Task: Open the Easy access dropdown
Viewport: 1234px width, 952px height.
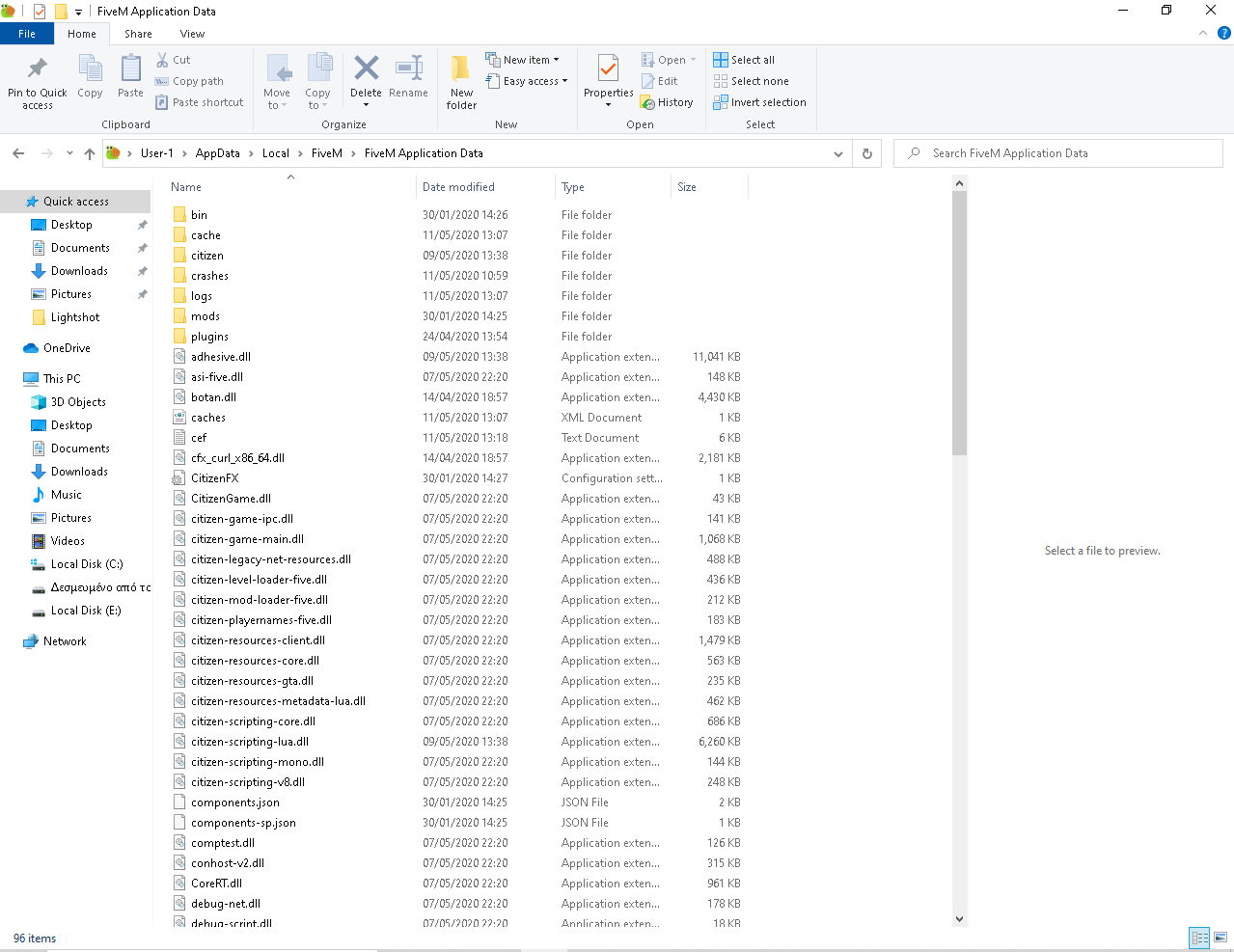Action: [x=527, y=81]
